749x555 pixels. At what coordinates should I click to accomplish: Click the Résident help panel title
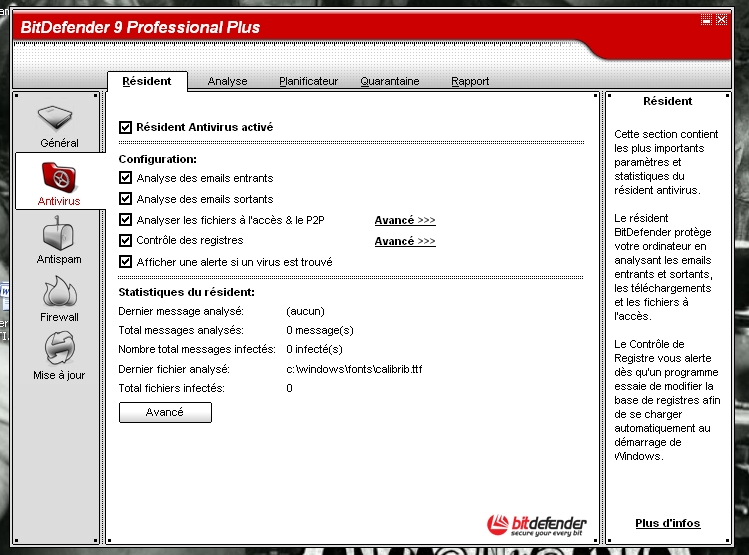coord(667,101)
